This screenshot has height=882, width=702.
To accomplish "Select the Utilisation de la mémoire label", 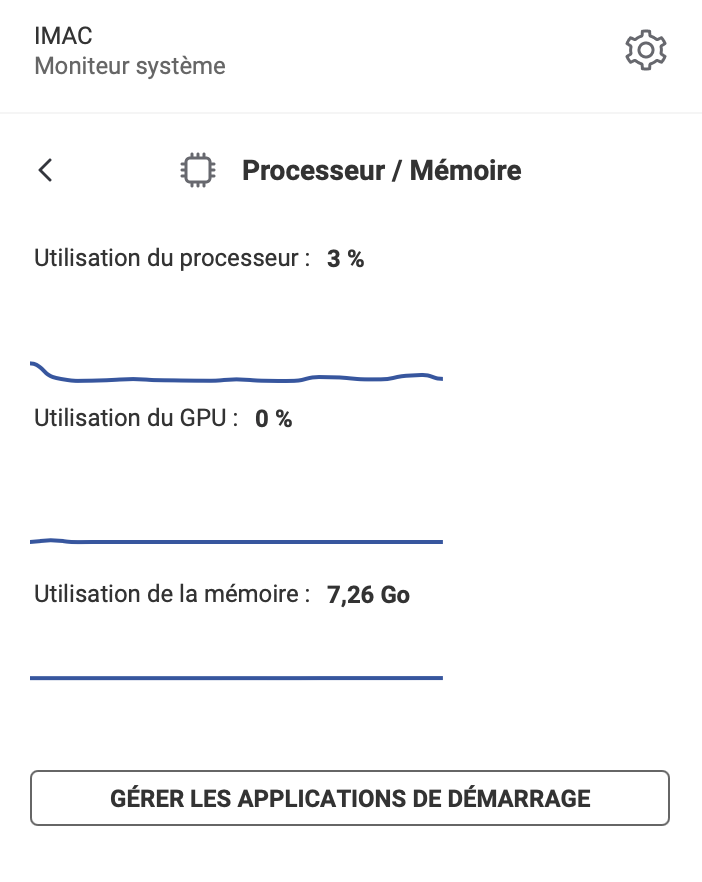I will tap(172, 594).
